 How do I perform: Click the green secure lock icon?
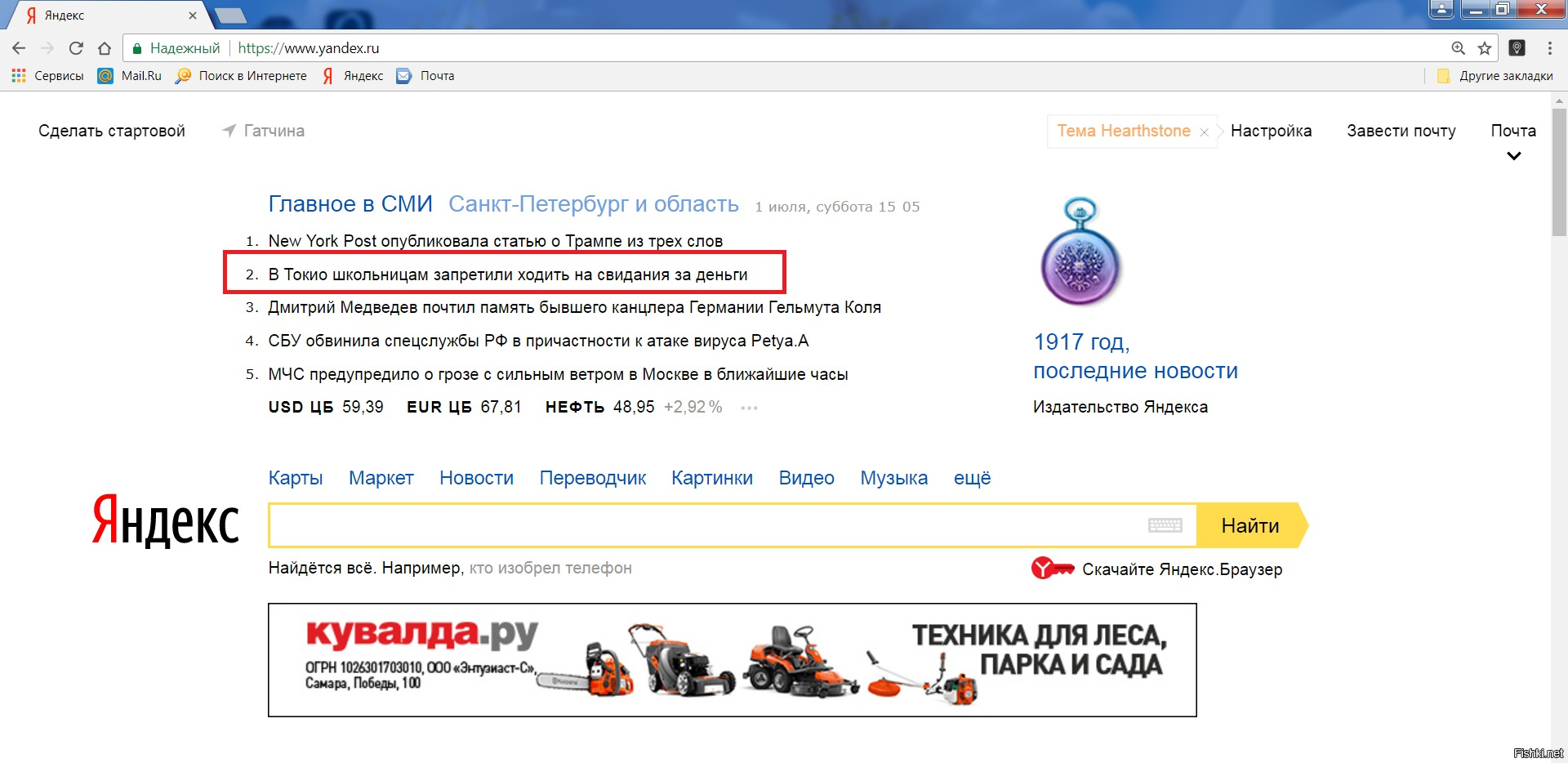point(137,48)
